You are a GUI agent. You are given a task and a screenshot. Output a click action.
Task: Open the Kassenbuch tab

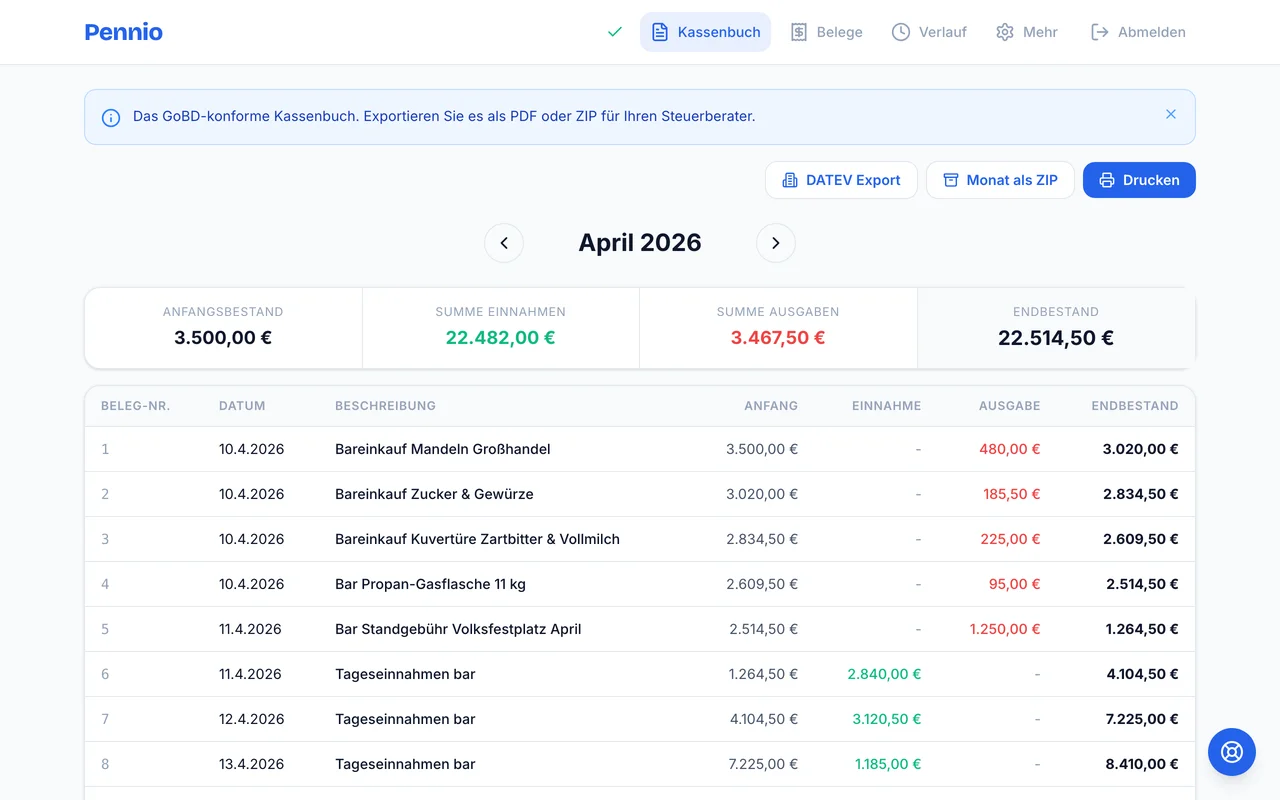705,32
